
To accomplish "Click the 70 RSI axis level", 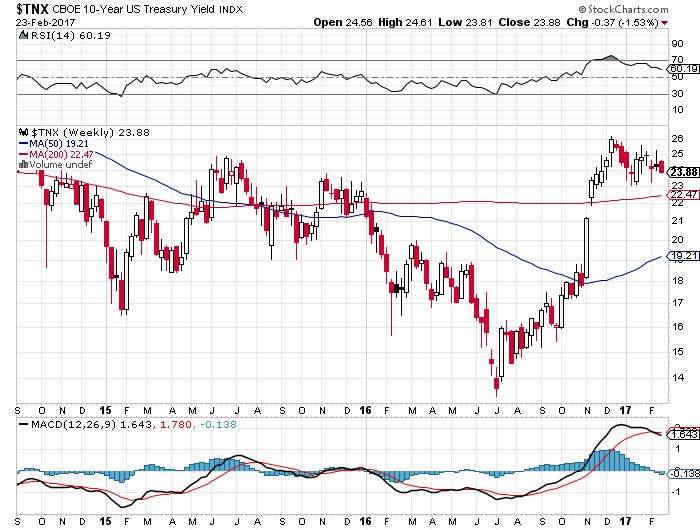I will [x=677, y=59].
